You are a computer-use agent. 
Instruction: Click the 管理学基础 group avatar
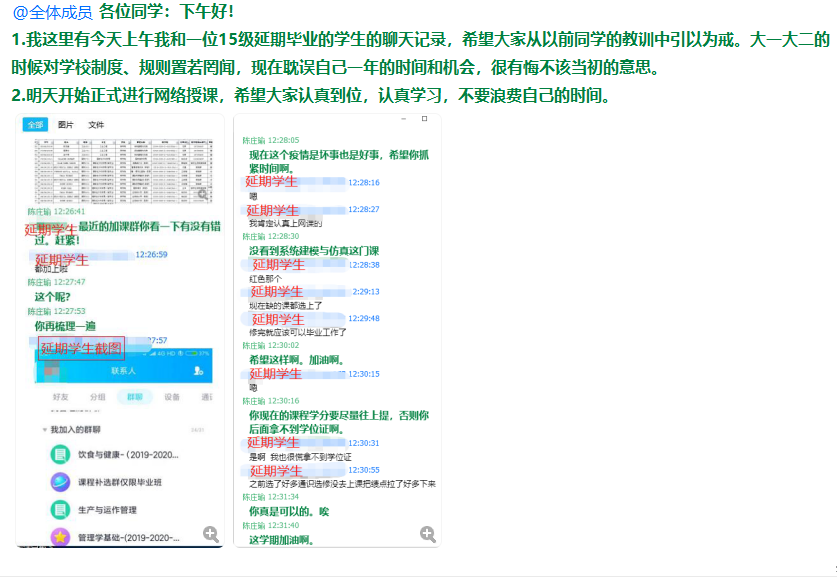pos(60,537)
